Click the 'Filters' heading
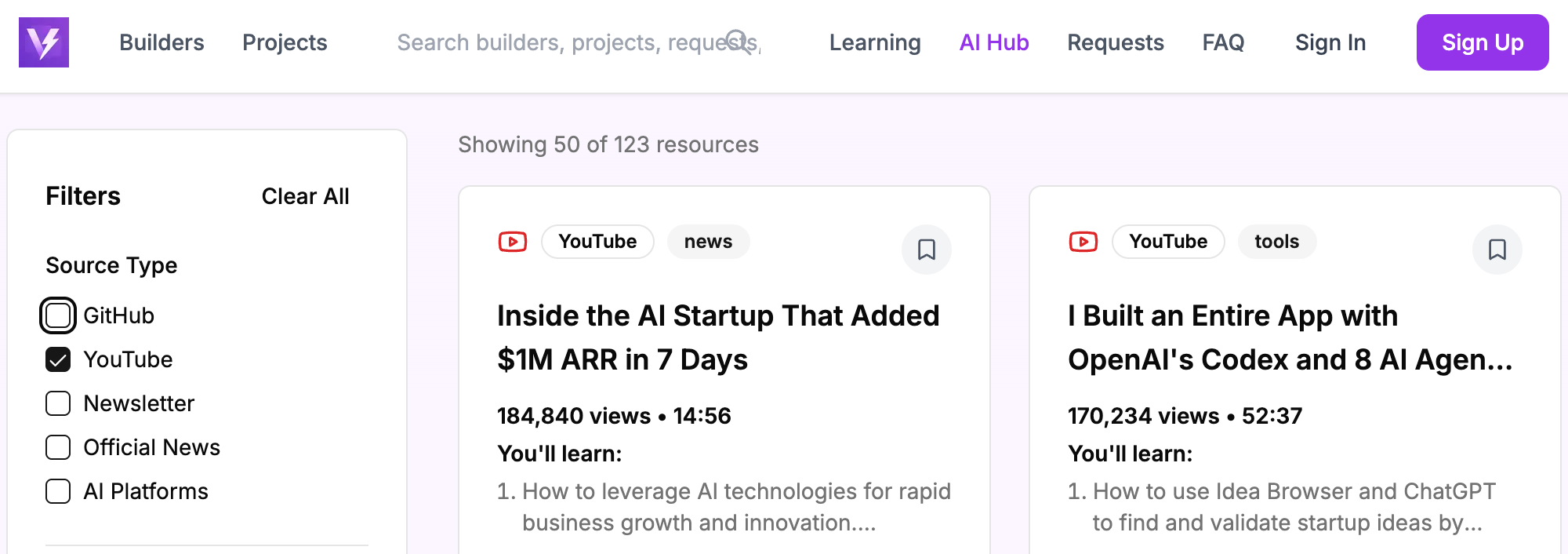The height and width of the screenshot is (554, 1568). [83, 196]
